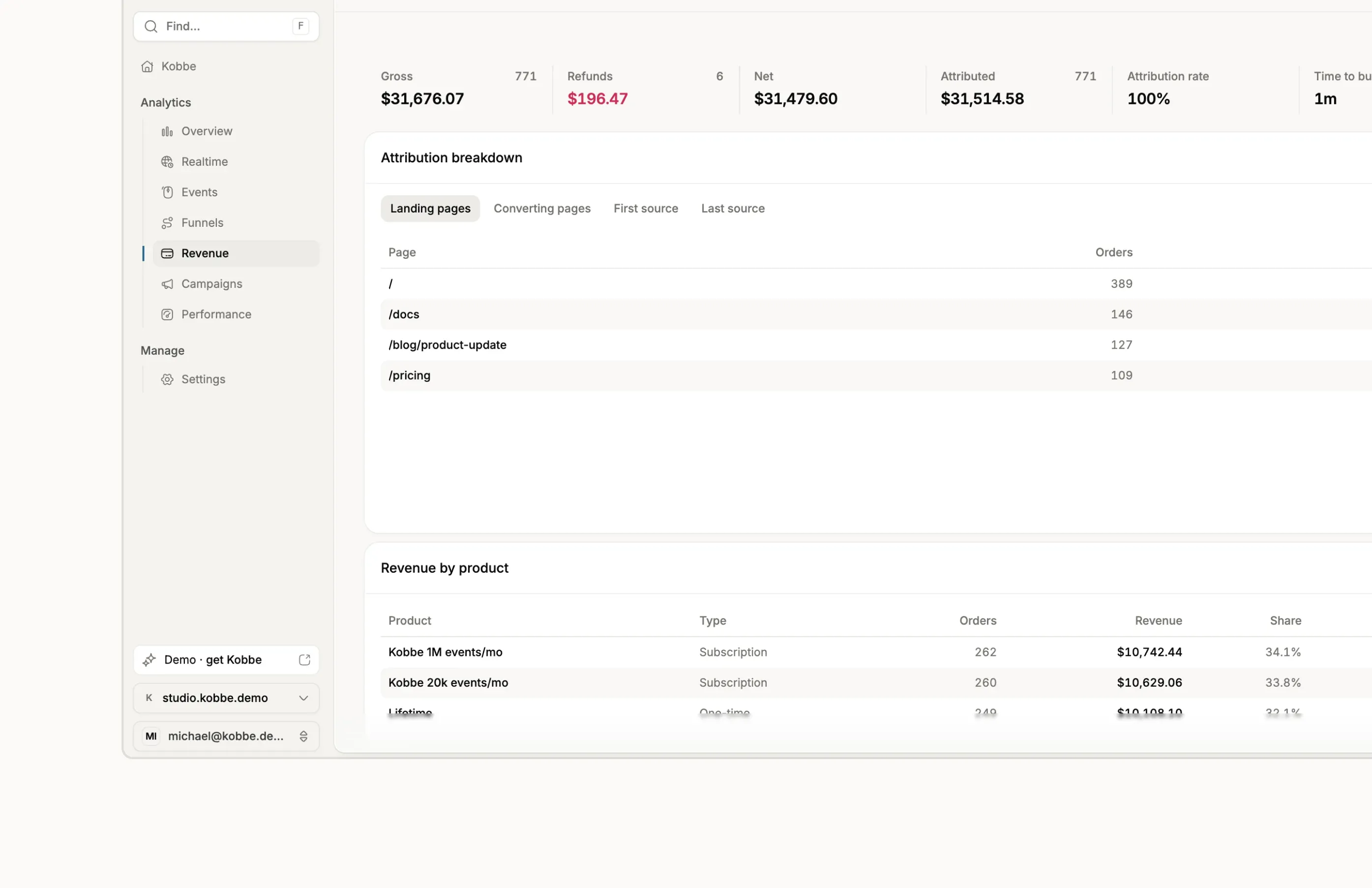Open Overview in the Analytics menu
Viewport: 1372px width, 888px height.
pos(236,131)
